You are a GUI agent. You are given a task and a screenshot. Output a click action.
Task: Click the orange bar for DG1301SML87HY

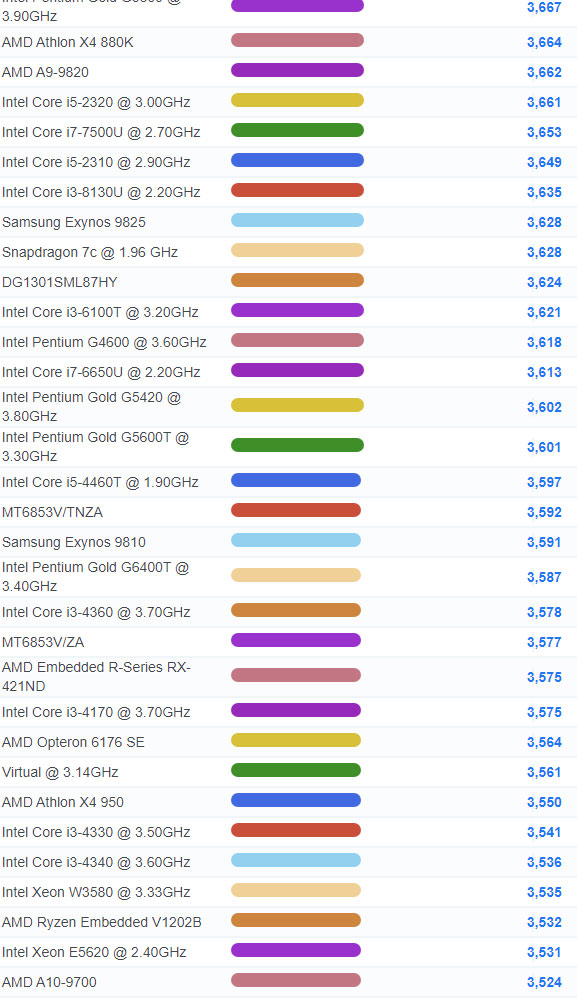pos(297,280)
